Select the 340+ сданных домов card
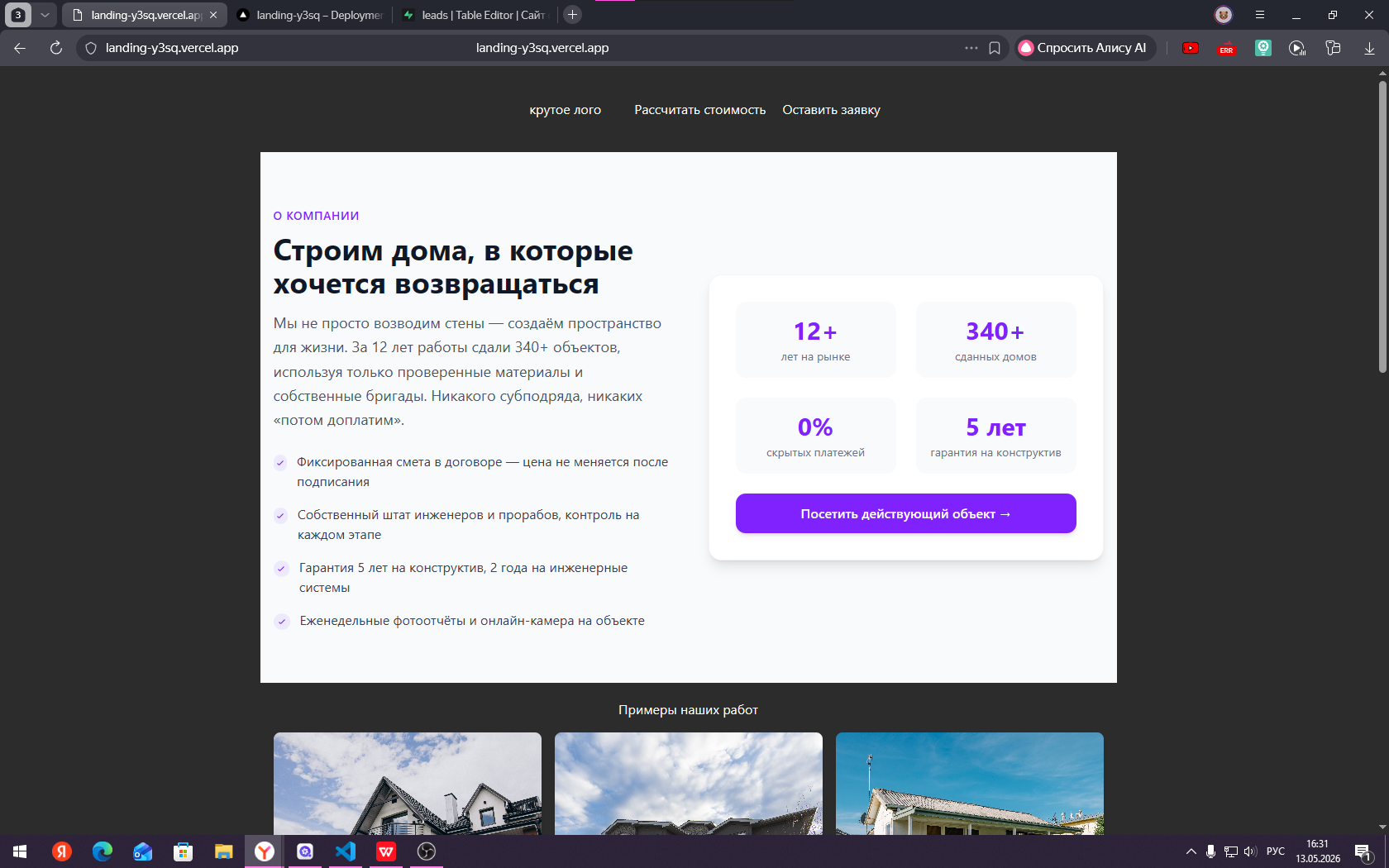This screenshot has width=1389, height=868. 996,340
